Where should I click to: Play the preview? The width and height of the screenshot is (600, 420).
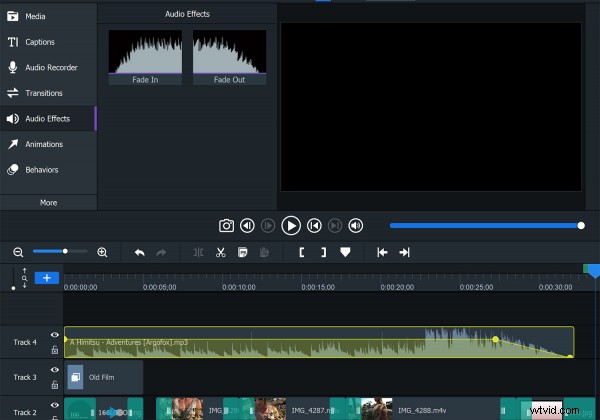tap(291, 226)
